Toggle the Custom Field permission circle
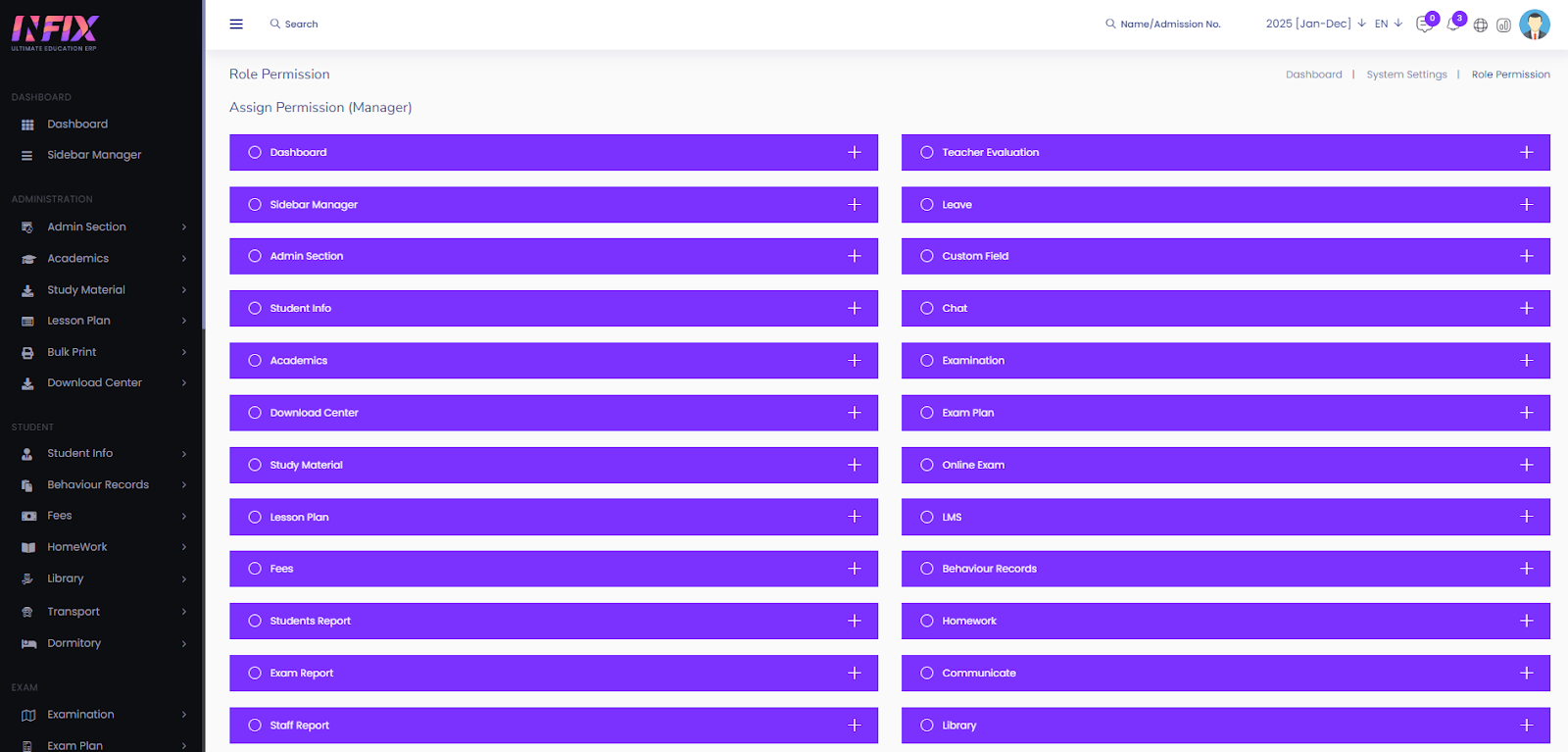The image size is (1568, 752). click(927, 256)
